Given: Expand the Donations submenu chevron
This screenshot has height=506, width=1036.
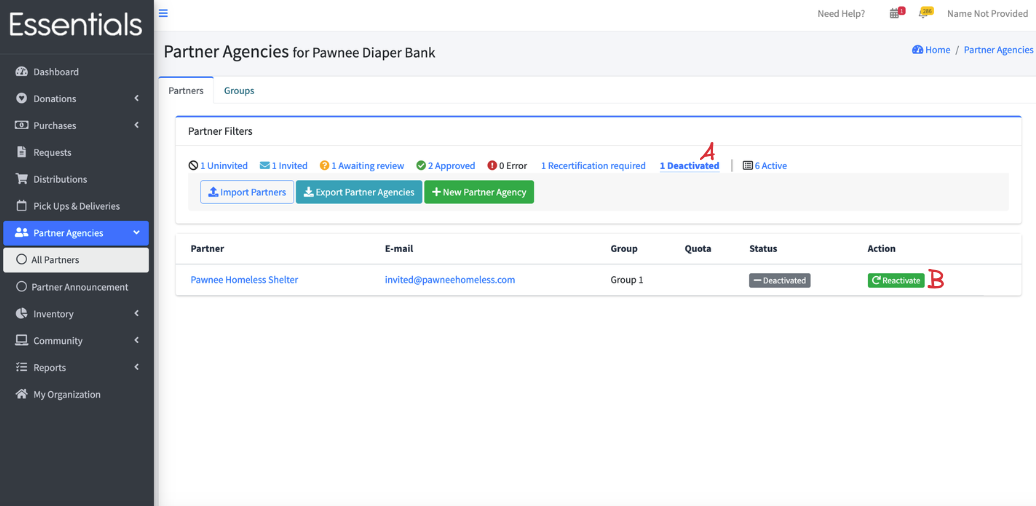Looking at the screenshot, I should click(x=137, y=98).
